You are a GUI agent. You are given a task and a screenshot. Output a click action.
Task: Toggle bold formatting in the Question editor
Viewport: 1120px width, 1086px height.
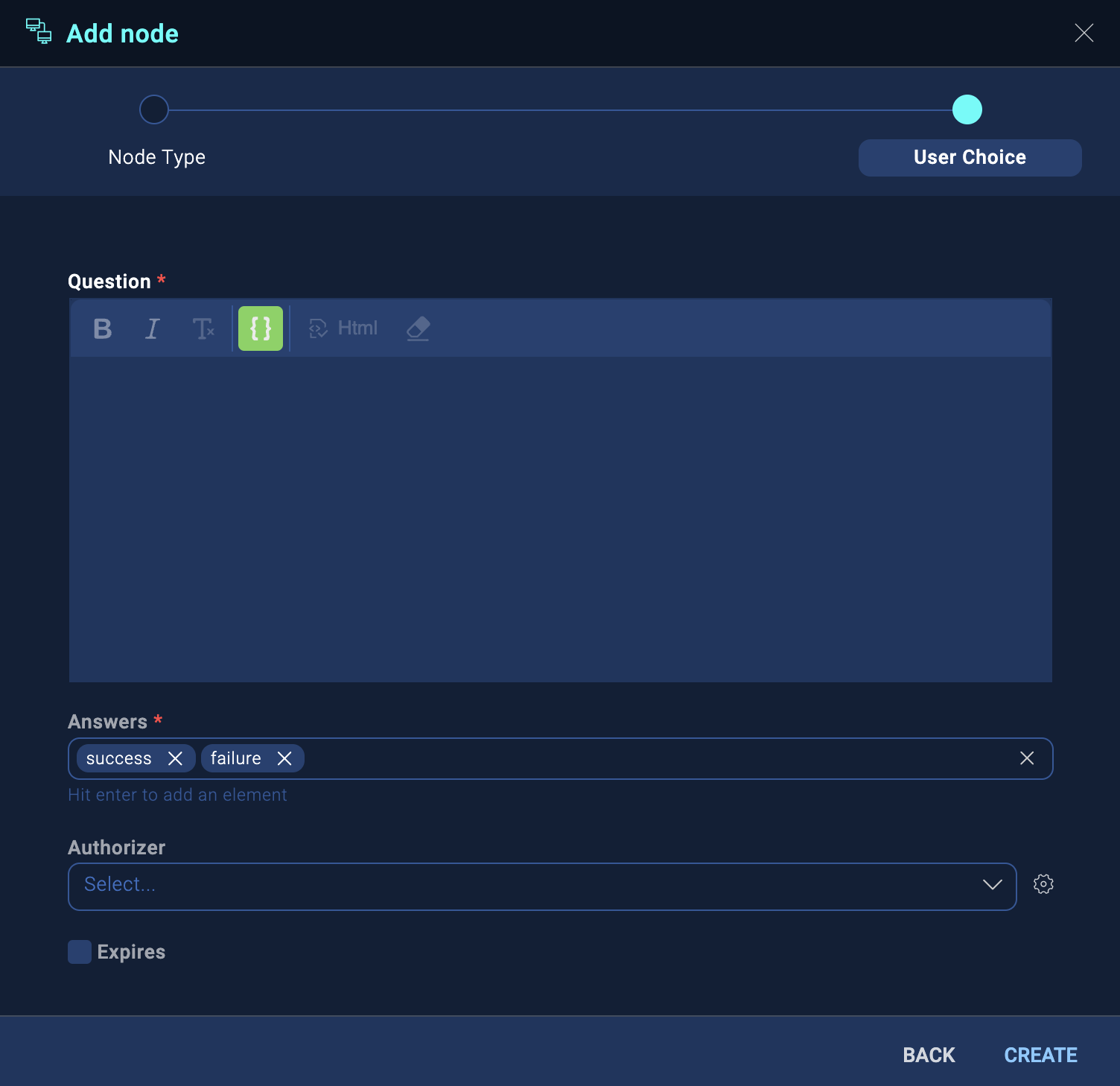(x=102, y=328)
